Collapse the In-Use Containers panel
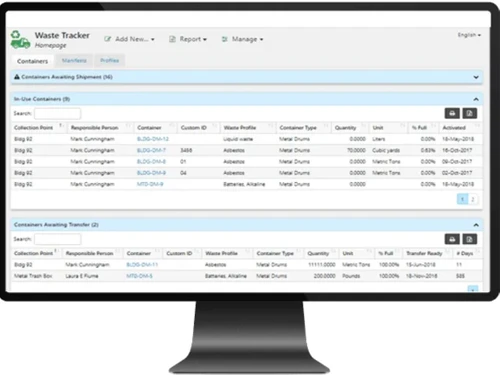The image size is (500, 375). point(476,99)
